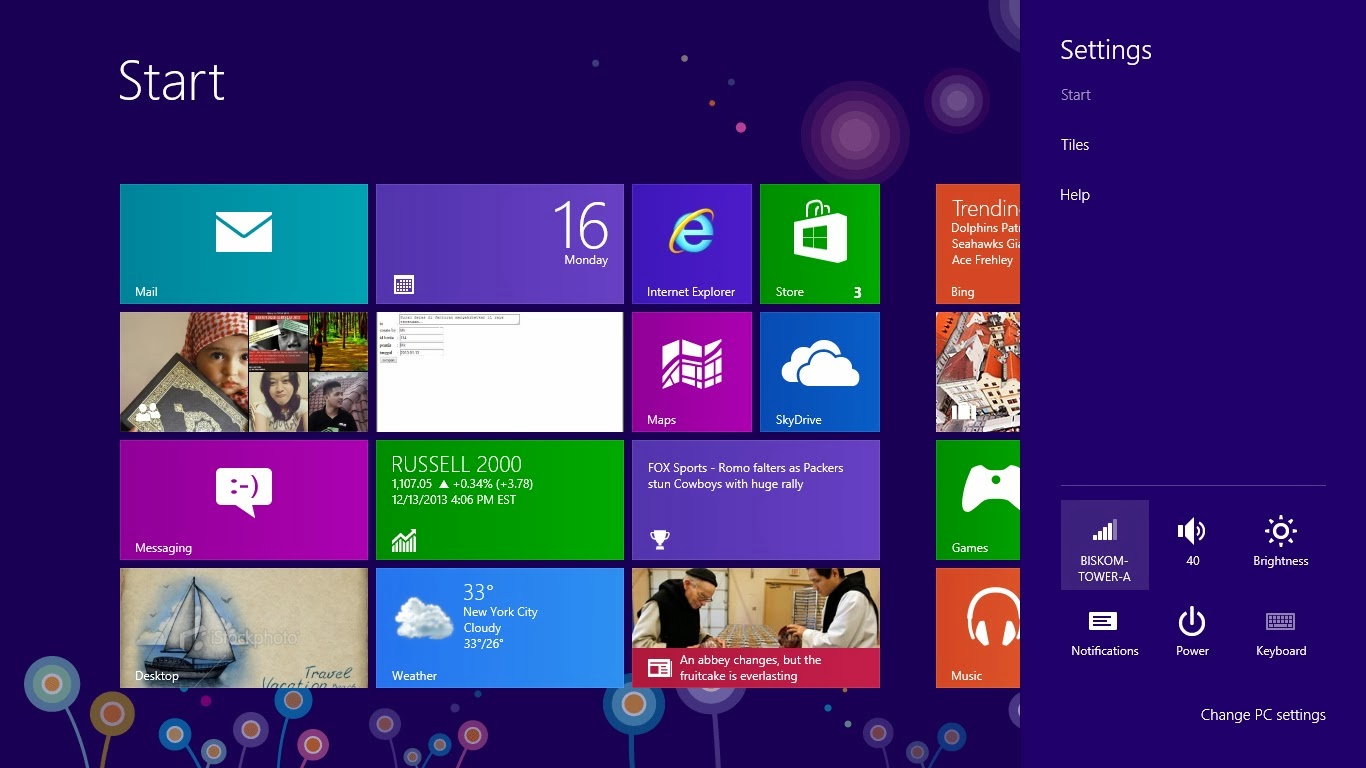
Task: Open the Calendar tile showing 16 Monday
Action: (500, 244)
